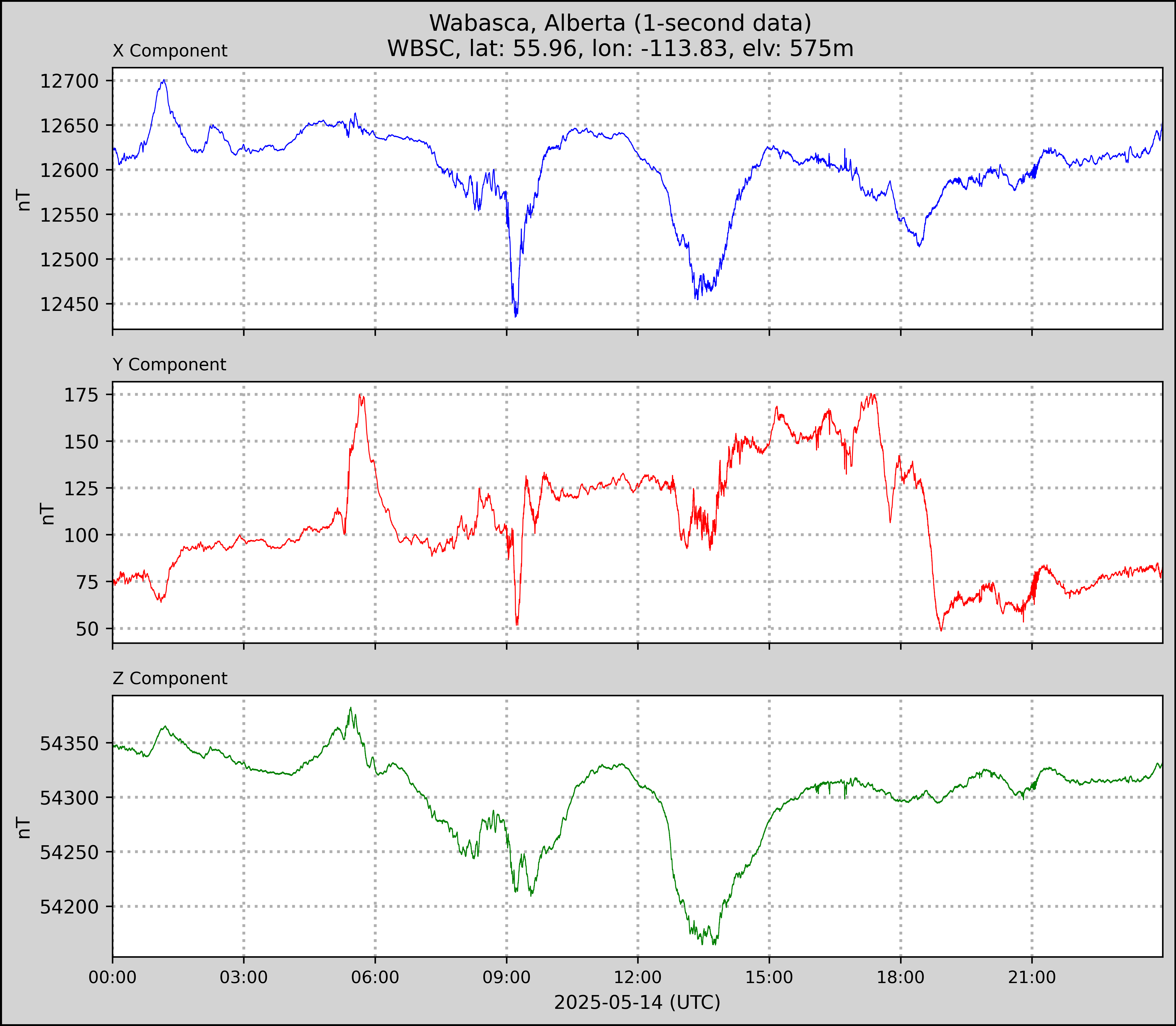Click the 125 tick on Y plot
The image size is (1176, 1026).
coord(81,489)
